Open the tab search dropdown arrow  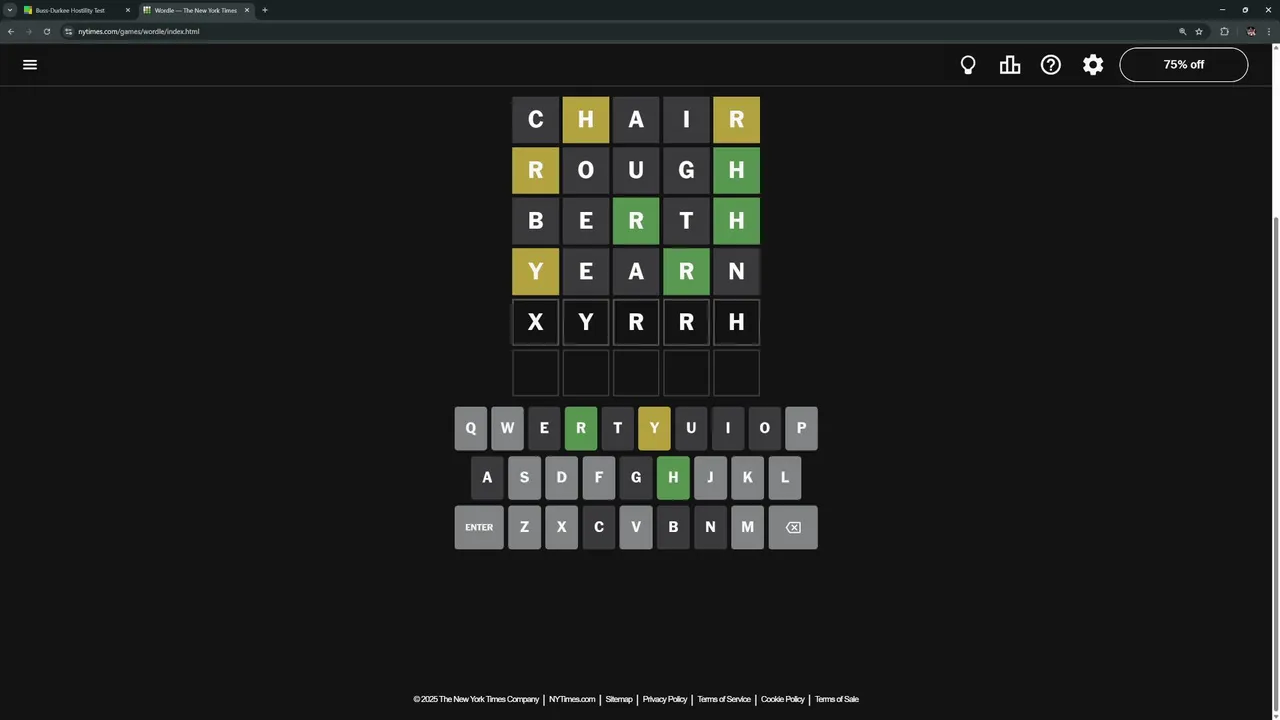(10, 10)
